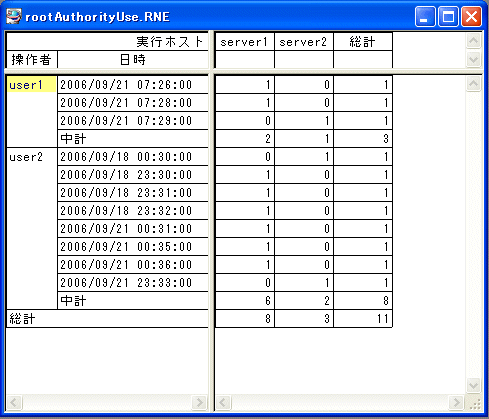Close the rootAuthorityUse.RNE window
This screenshot has width=489, height=419.
471,16
